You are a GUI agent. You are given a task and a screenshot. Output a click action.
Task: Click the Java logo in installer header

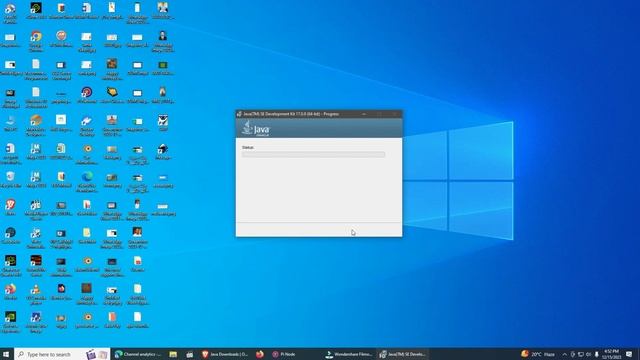[x=256, y=128]
